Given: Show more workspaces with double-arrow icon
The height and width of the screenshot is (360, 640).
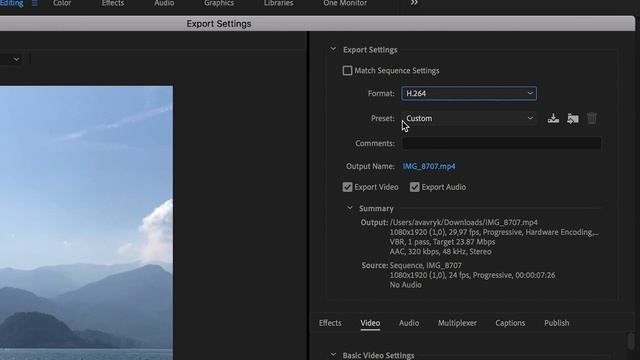Looking at the screenshot, I should point(414,3).
